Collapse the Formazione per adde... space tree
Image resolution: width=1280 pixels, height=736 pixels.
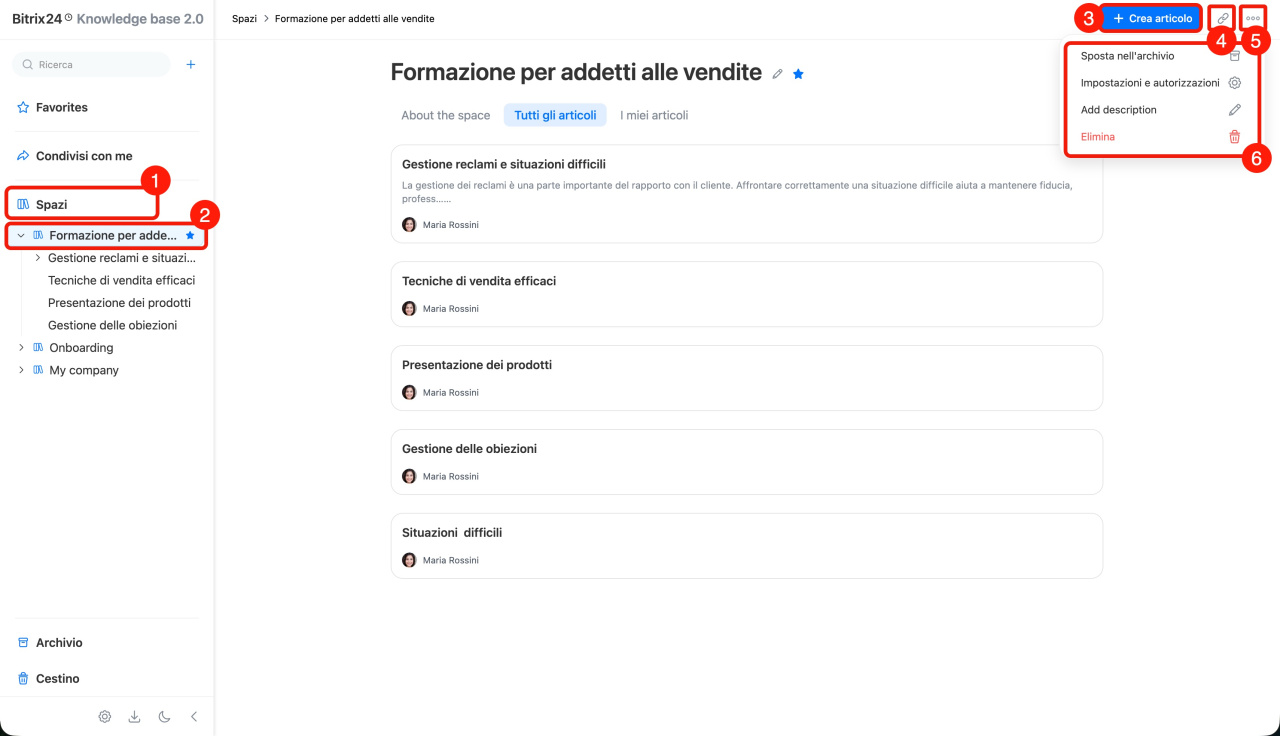point(21,236)
